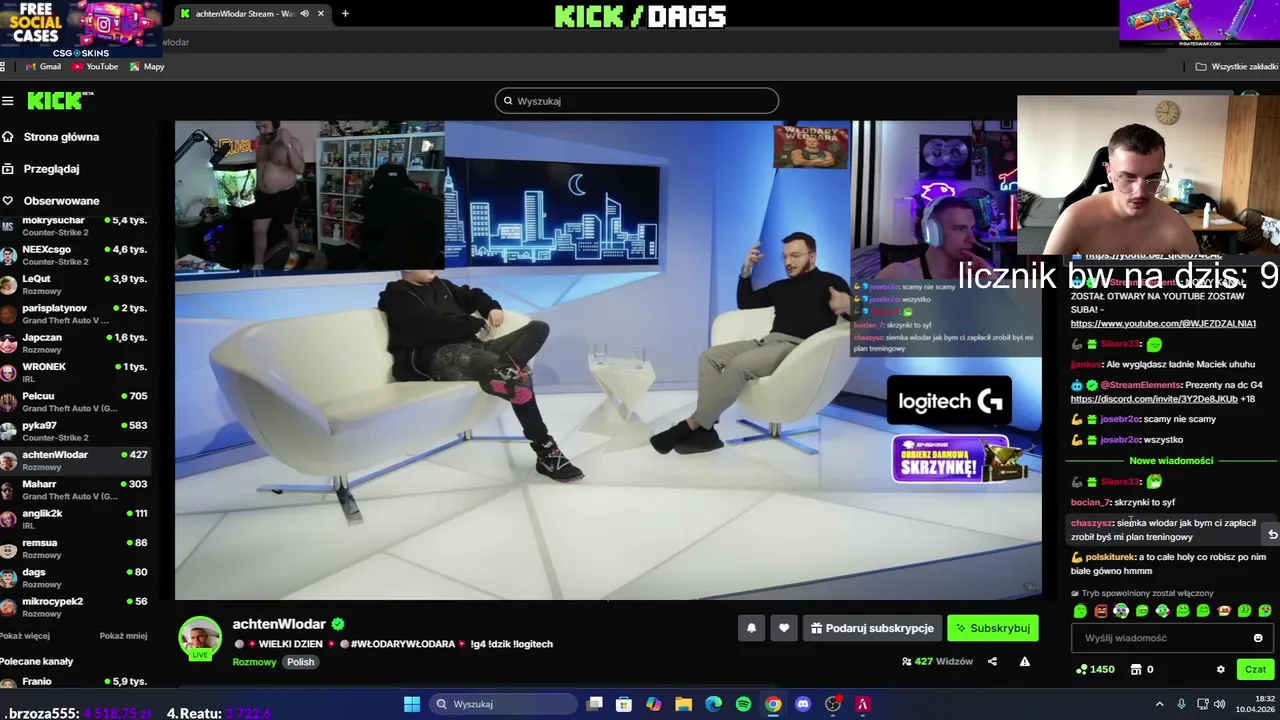
Task: Open Maharr channel in sidebar
Action: pyautogui.click(x=75, y=490)
